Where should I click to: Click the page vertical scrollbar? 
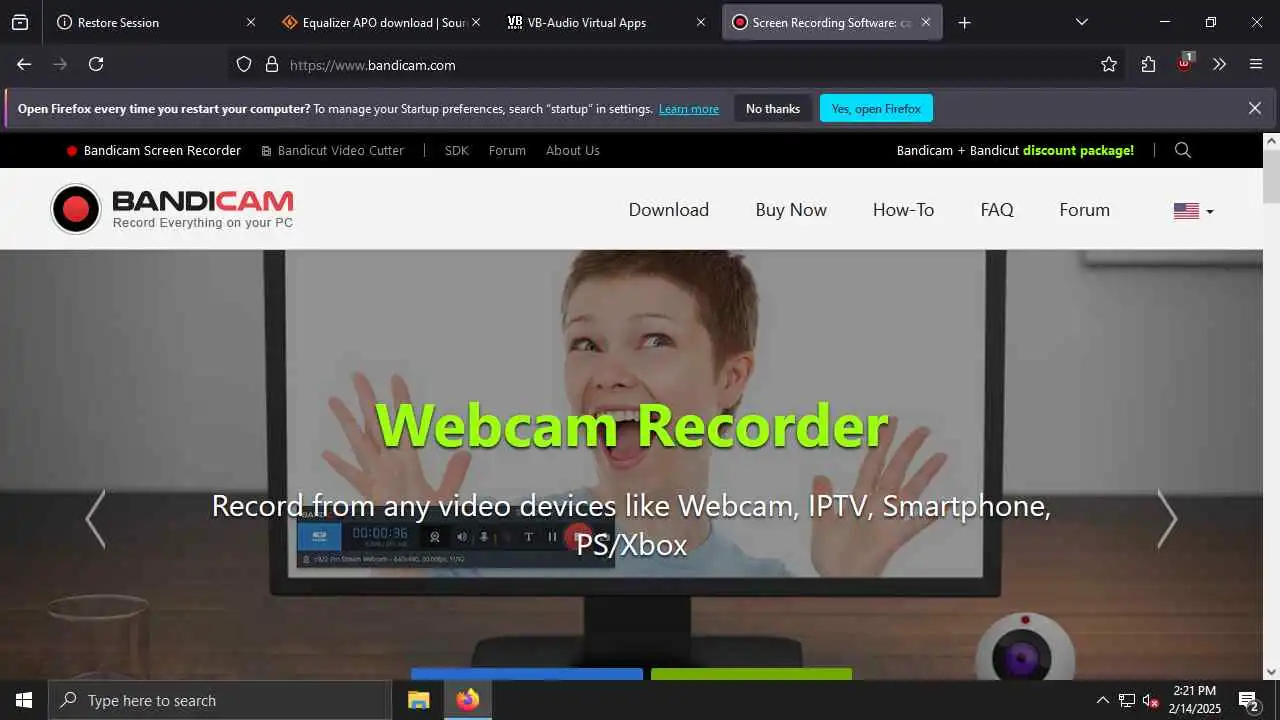(1271, 406)
